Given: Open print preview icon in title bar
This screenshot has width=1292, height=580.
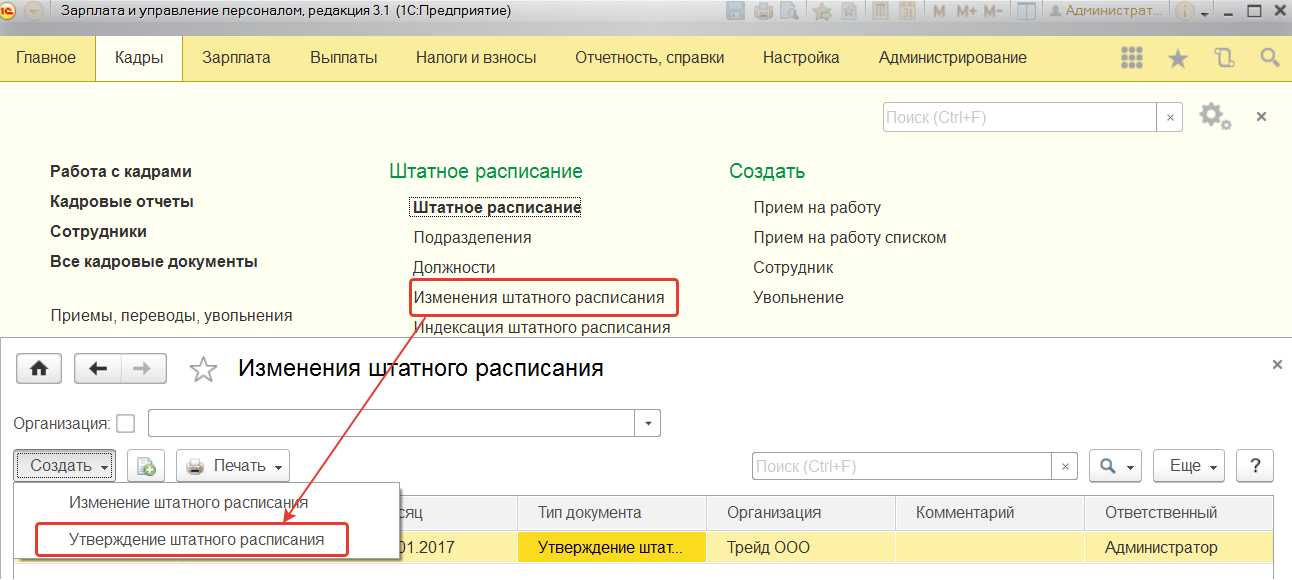Looking at the screenshot, I should click(x=789, y=12).
